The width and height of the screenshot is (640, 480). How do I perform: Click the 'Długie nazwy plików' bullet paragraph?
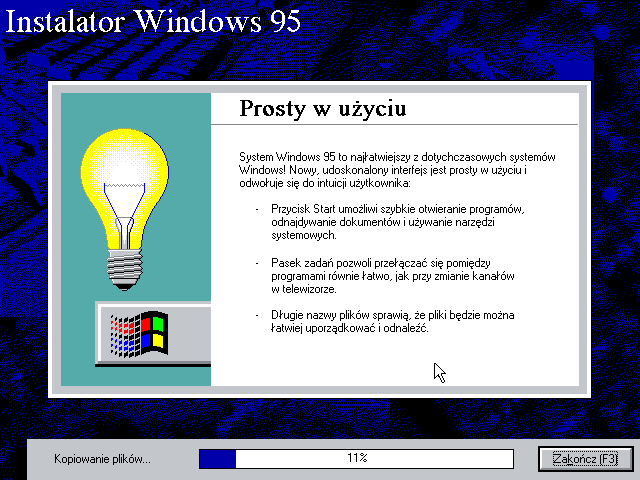pos(393,321)
